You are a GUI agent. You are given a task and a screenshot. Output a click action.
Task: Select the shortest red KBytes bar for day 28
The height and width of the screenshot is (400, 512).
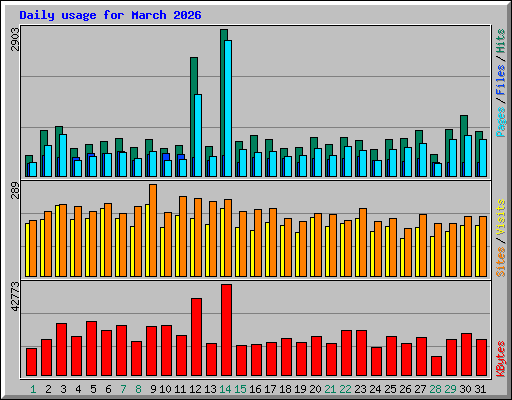point(436,366)
